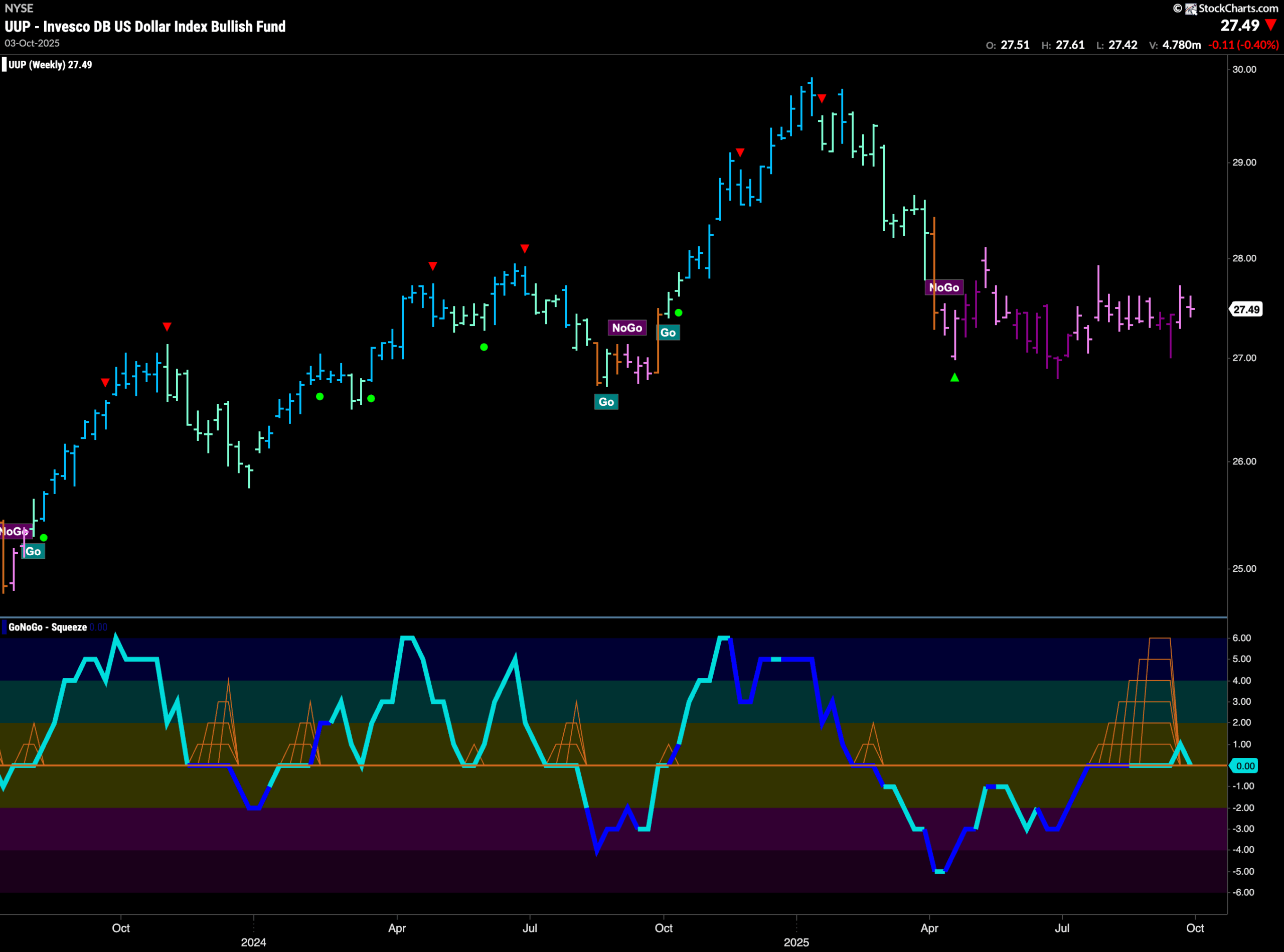Click the 0.00 squeeze value tag on the axis
Image resolution: width=1284 pixels, height=952 pixels.
click(x=1245, y=766)
